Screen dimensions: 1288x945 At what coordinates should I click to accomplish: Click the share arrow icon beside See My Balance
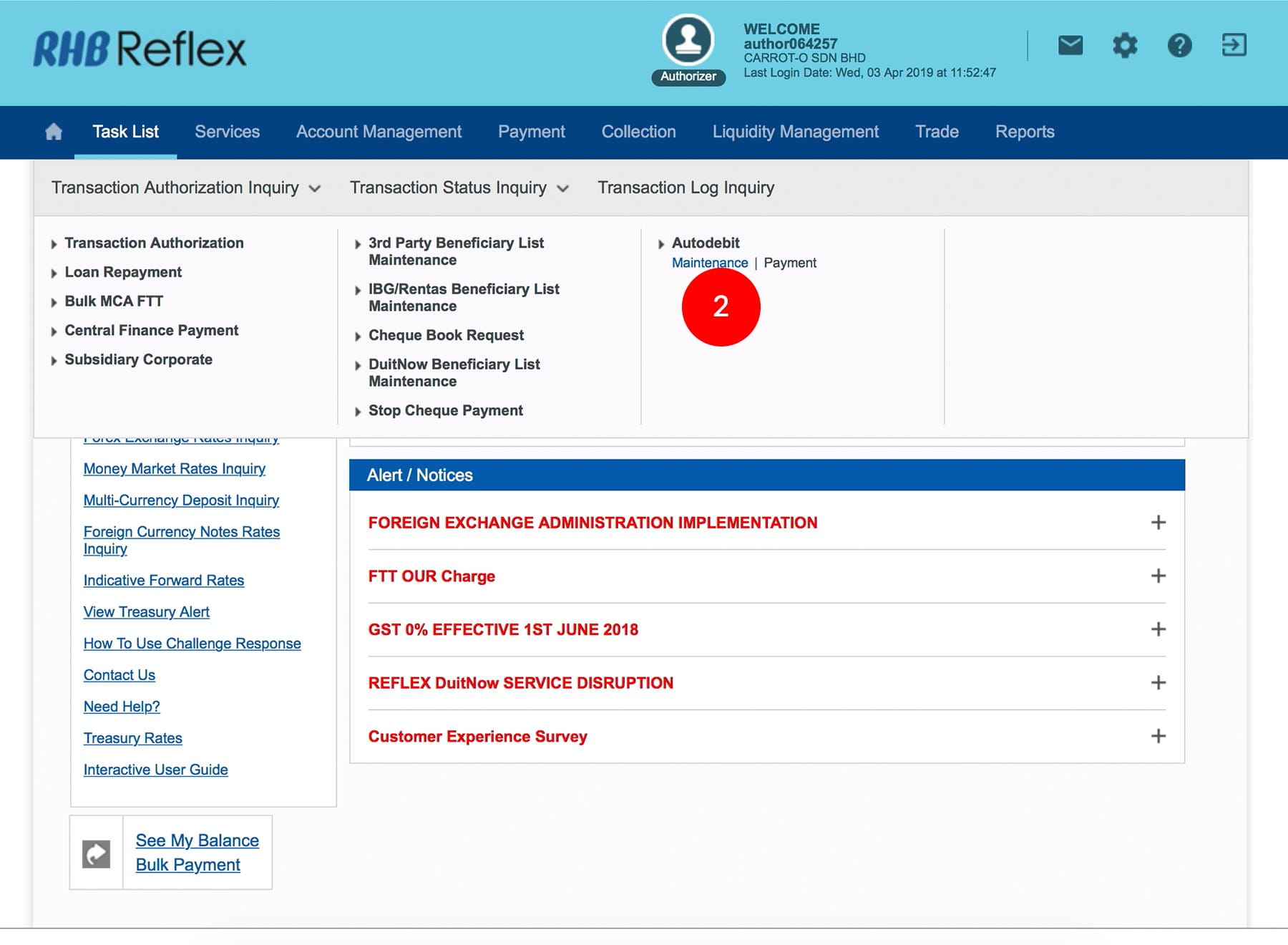point(97,853)
